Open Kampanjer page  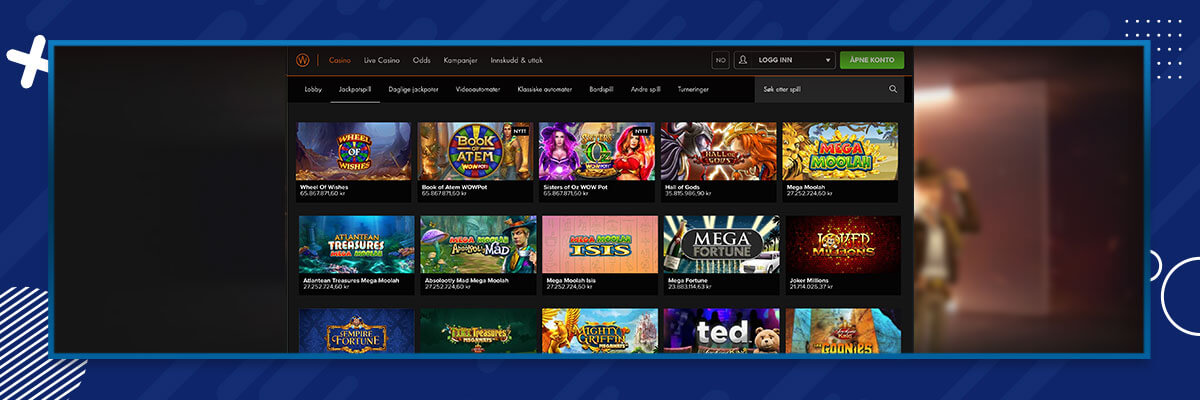click(462, 60)
